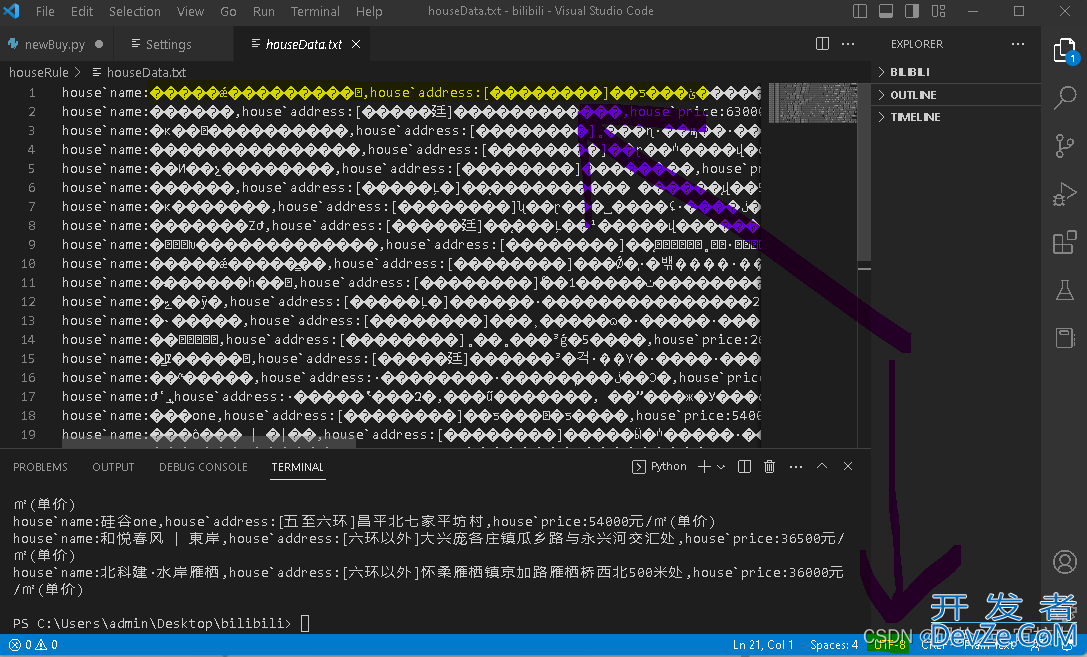Viewport: 1087px width, 657px height.
Task: Click Spaces: 4 indentation setting
Action: pos(834,645)
